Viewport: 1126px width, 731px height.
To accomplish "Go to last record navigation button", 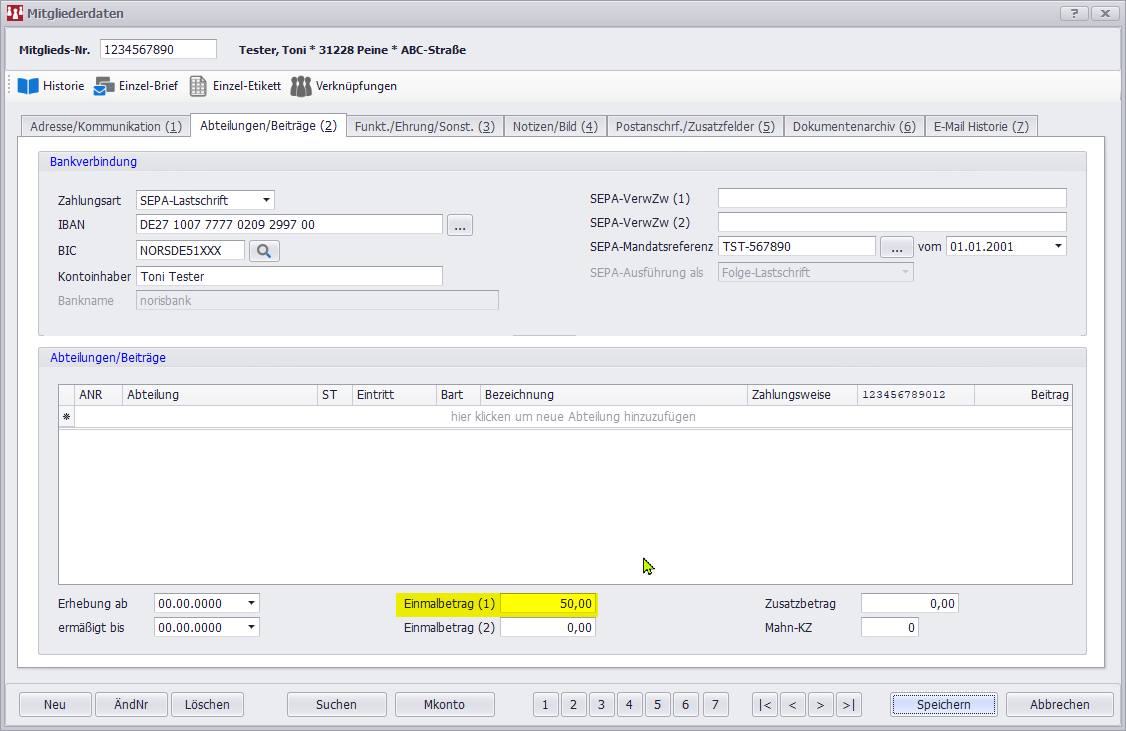I will point(849,704).
